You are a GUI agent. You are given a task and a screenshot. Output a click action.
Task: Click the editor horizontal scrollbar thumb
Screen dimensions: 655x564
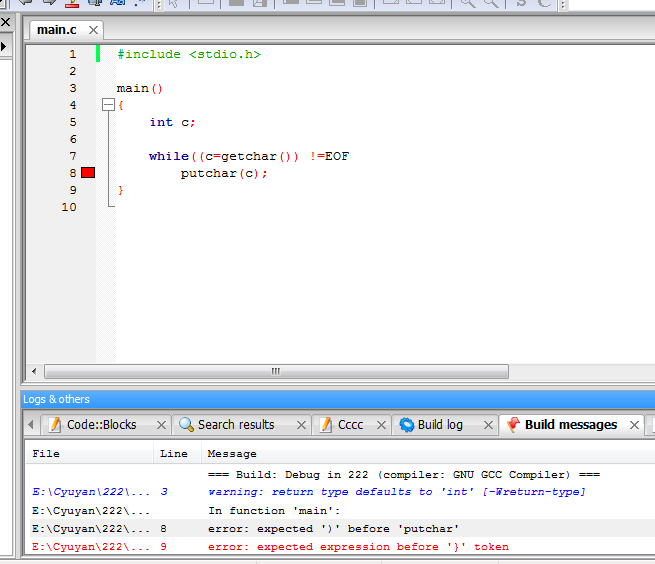(275, 371)
